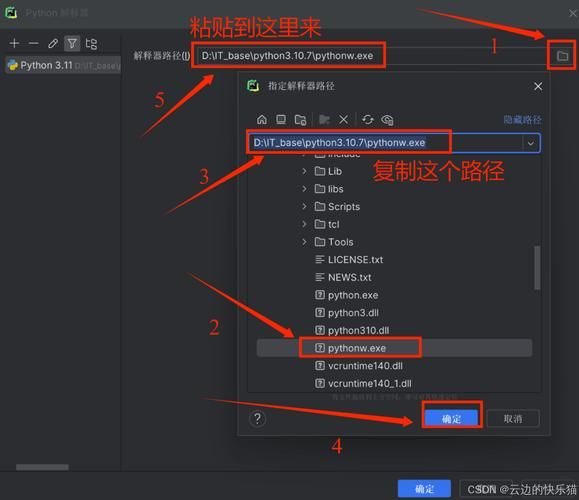Click the delete X toolbar icon

pos(343,120)
